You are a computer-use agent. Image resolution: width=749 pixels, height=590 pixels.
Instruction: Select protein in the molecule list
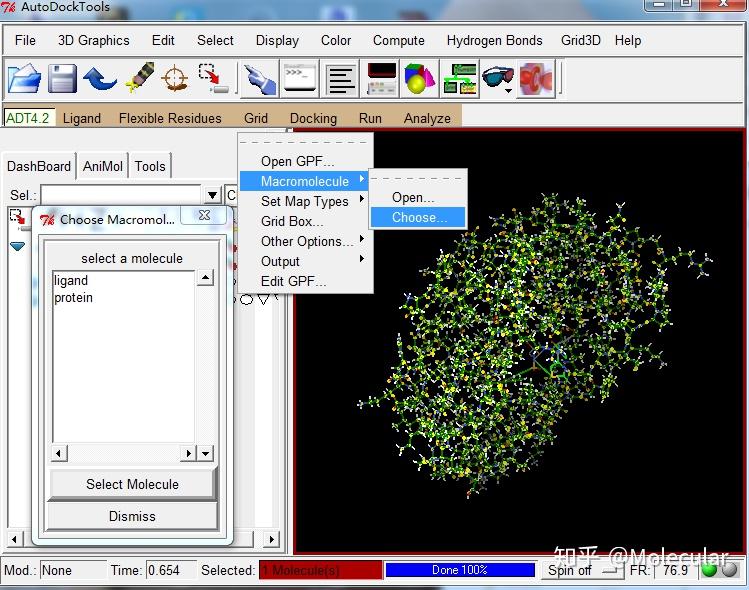click(74, 298)
